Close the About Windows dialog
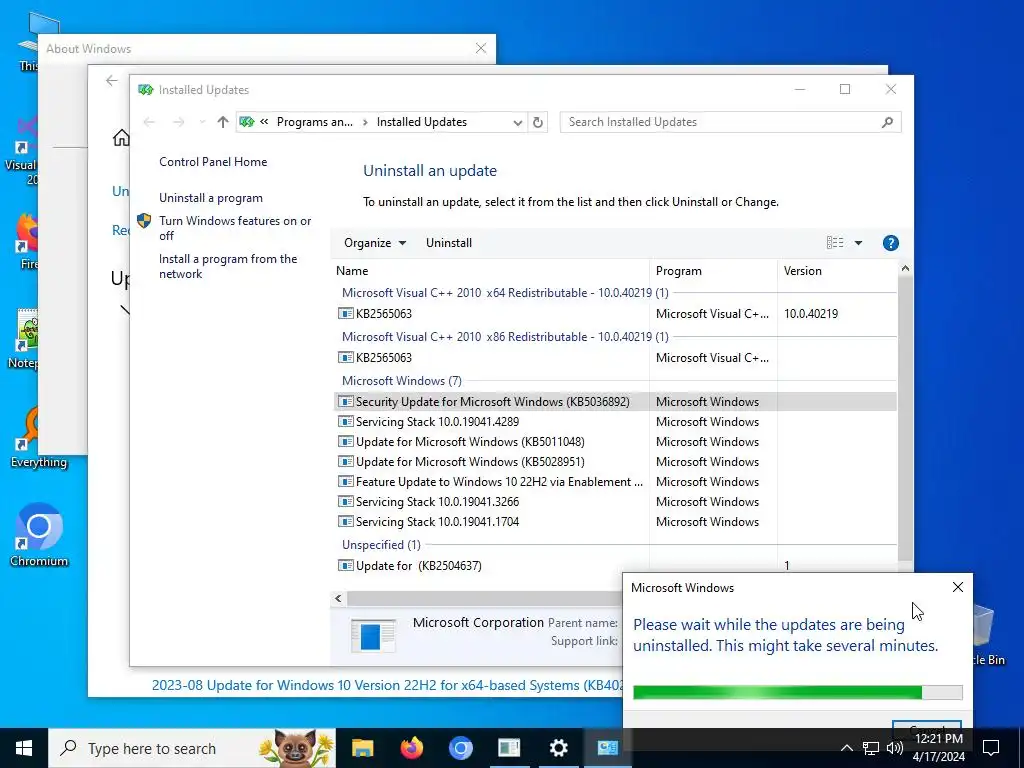 (481, 48)
